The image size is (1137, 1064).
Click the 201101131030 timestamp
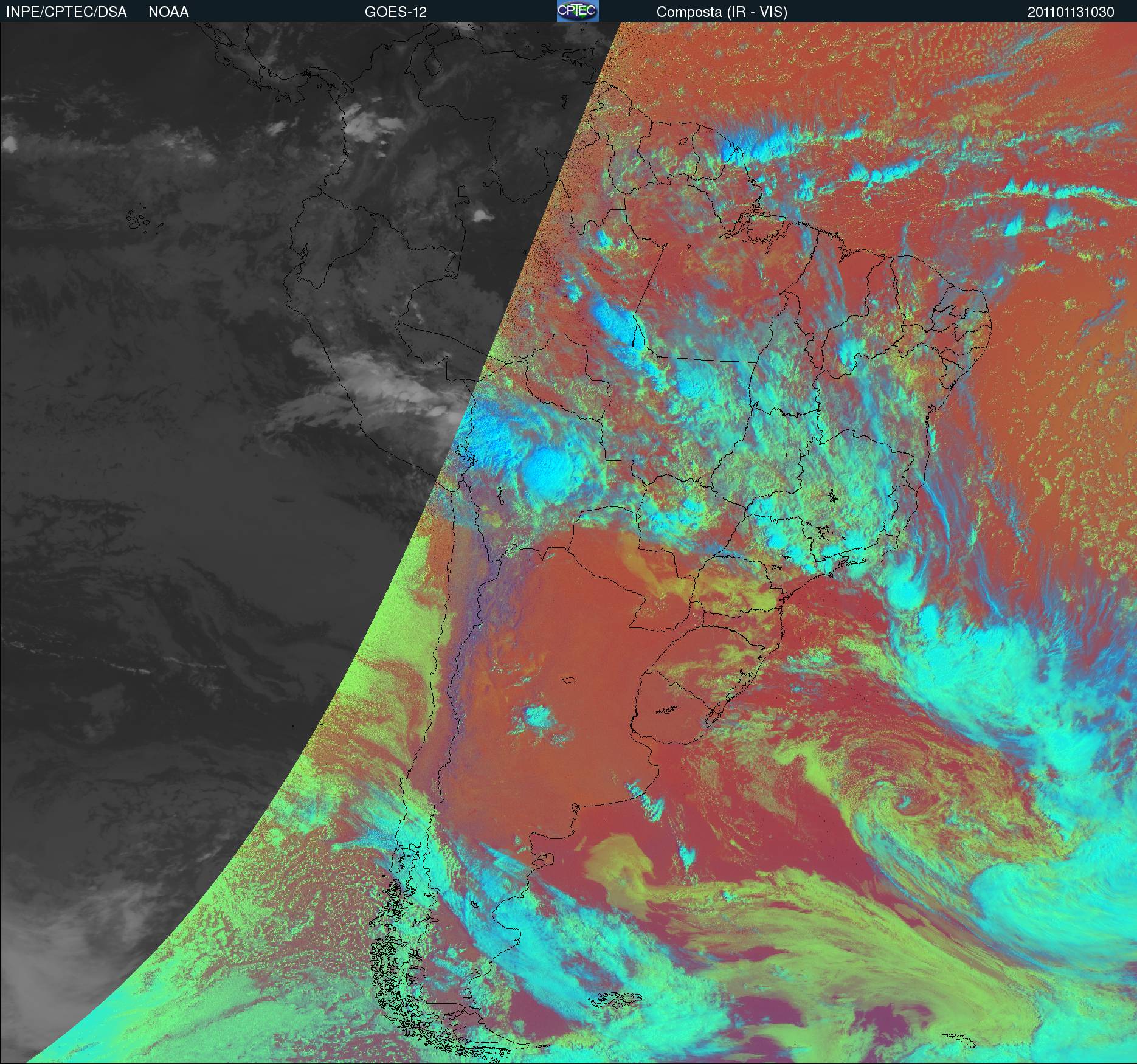[1071, 12]
